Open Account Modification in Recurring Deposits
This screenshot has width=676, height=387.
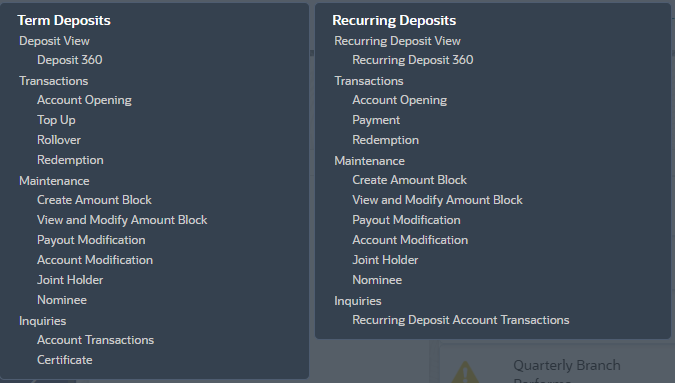click(x=410, y=240)
